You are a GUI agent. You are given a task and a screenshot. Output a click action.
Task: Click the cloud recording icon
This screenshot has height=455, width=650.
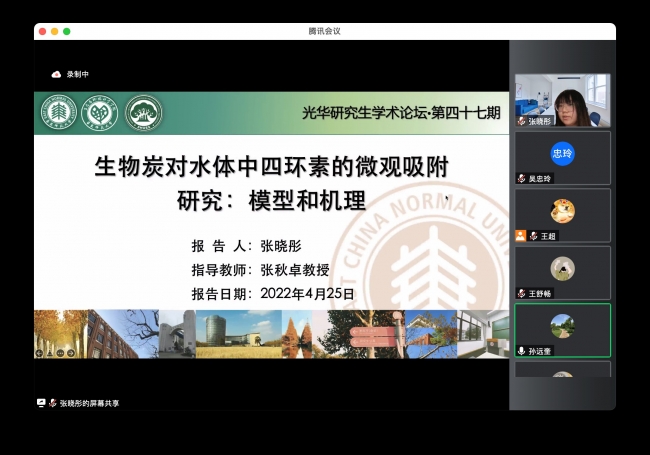(56, 74)
